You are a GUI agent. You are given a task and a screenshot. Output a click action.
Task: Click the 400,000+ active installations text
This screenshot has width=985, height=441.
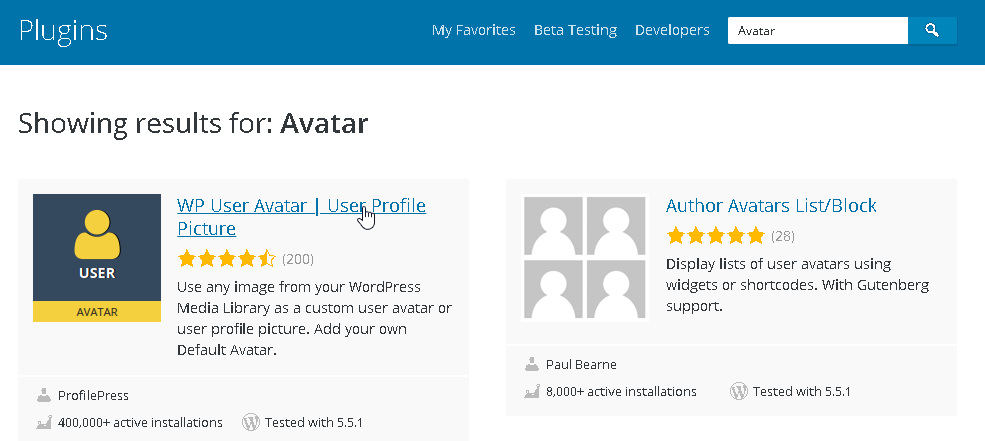click(140, 422)
